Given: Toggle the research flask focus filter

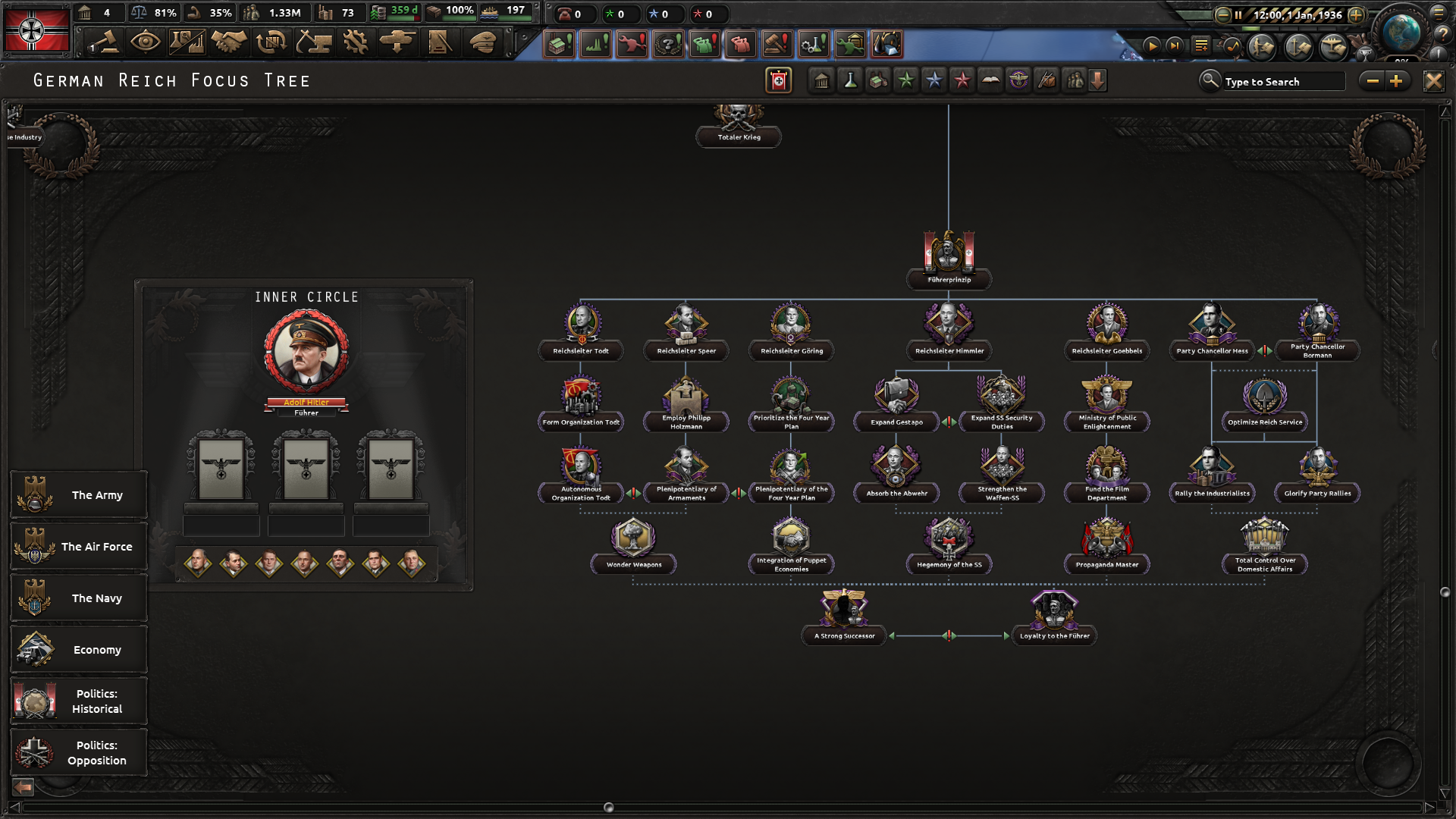Looking at the screenshot, I should click(x=850, y=80).
